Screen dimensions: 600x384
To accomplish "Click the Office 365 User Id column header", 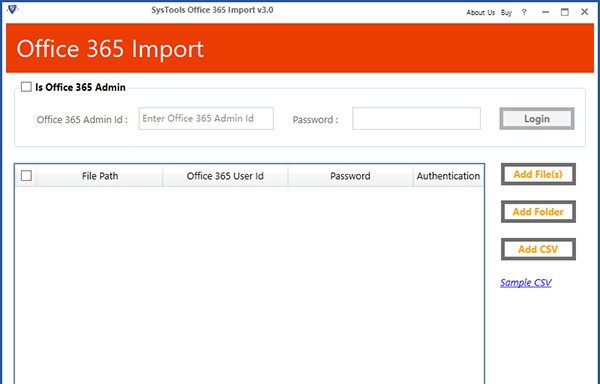I will point(225,176).
